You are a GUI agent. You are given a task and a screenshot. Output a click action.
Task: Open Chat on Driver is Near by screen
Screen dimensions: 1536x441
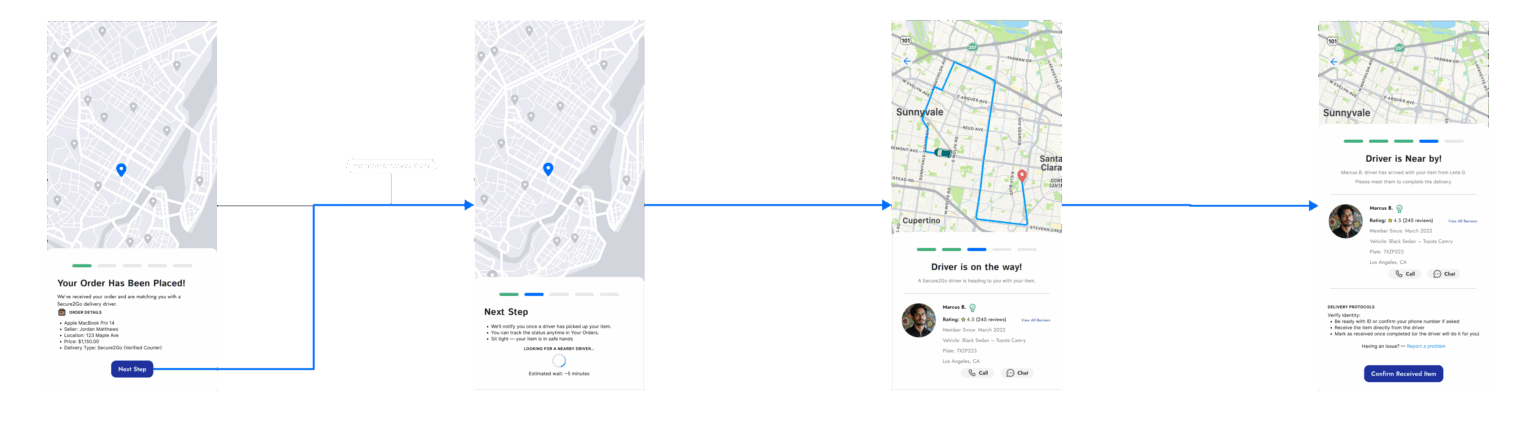pyautogui.click(x=1445, y=273)
